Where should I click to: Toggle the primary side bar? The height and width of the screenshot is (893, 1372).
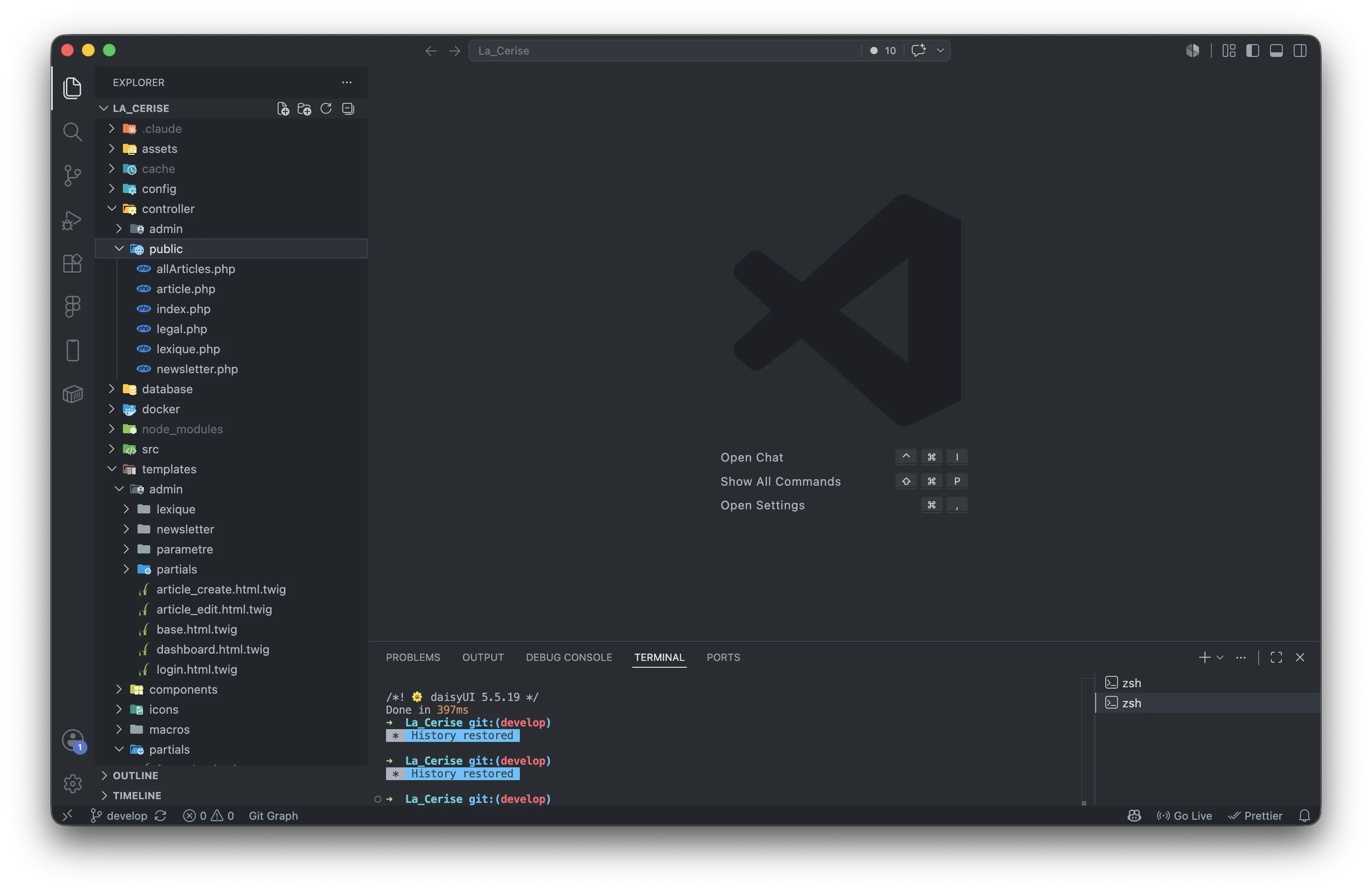pyautogui.click(x=1252, y=51)
